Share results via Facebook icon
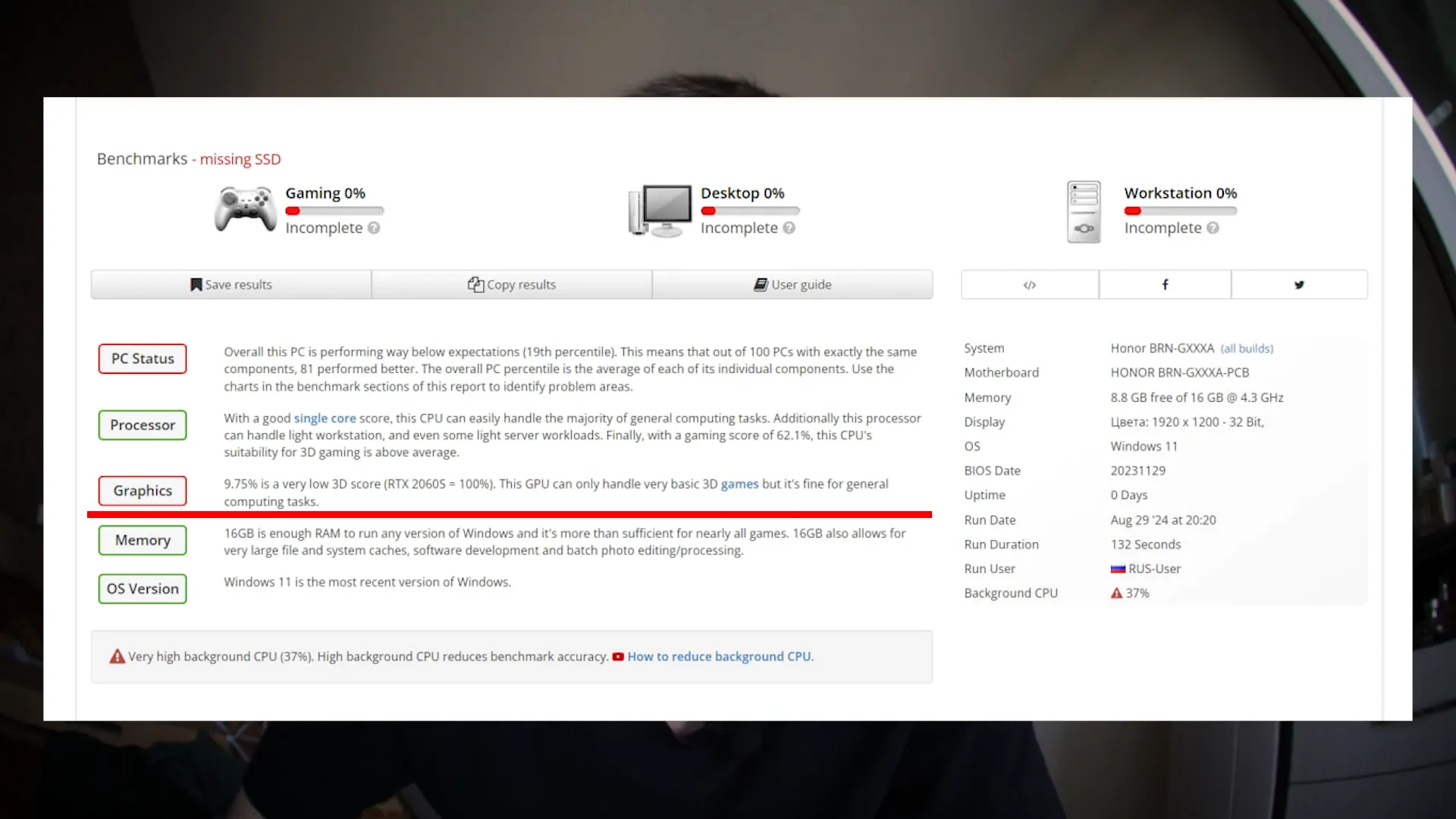This screenshot has height=819, width=1456. [1165, 285]
